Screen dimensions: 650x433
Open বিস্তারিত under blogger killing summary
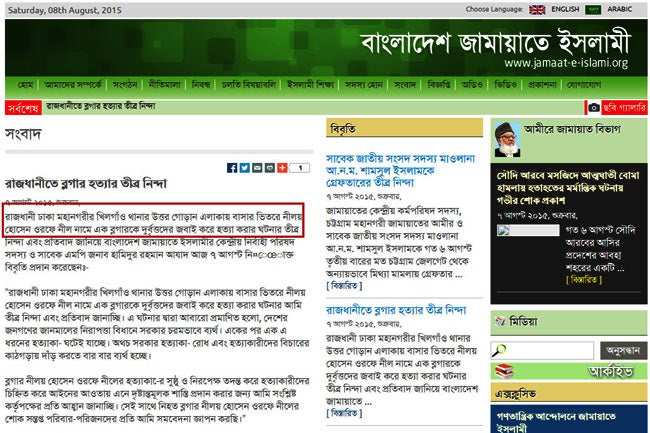(344, 413)
